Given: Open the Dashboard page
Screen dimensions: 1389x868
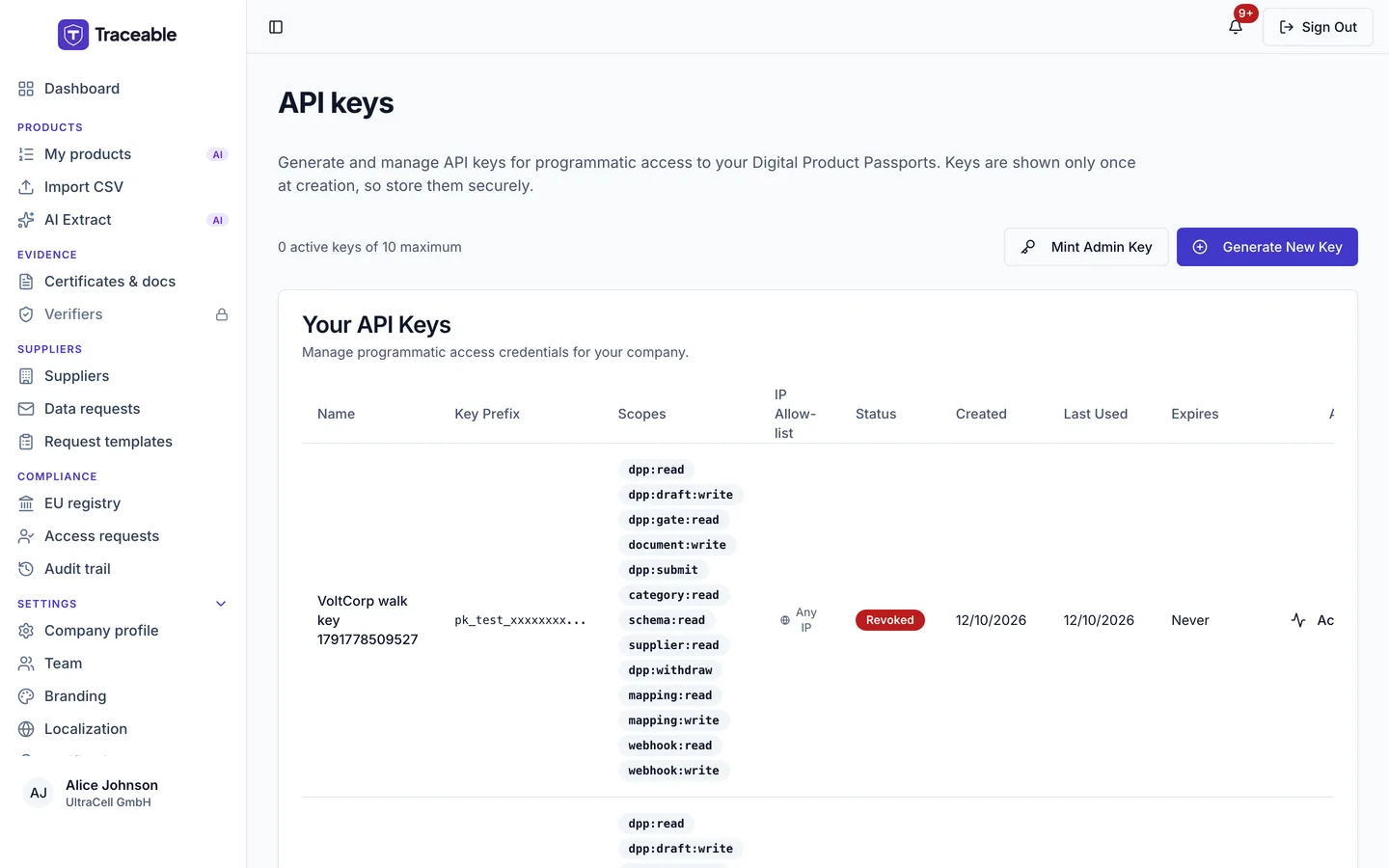Looking at the screenshot, I should pyautogui.click(x=123, y=89).
